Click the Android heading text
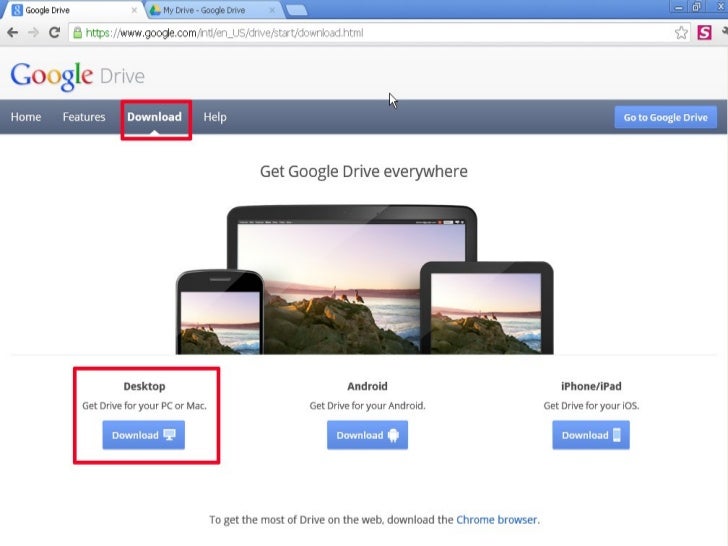The width and height of the screenshot is (728, 546). pos(367,386)
